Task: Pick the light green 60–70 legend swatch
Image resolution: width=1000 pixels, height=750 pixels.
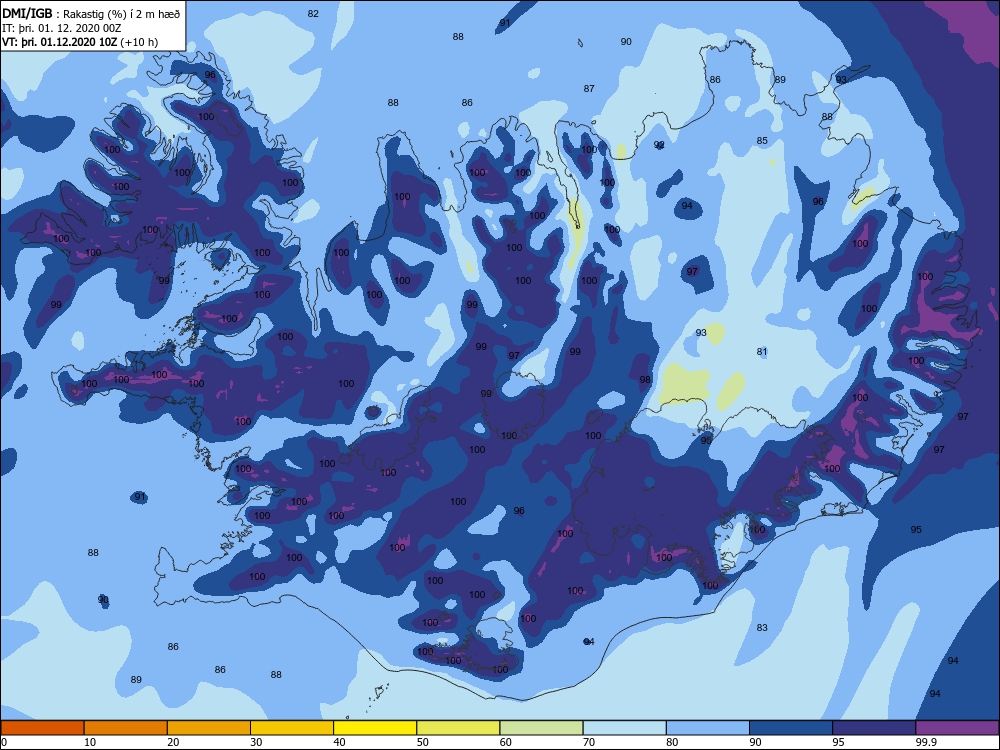Action: click(x=541, y=728)
